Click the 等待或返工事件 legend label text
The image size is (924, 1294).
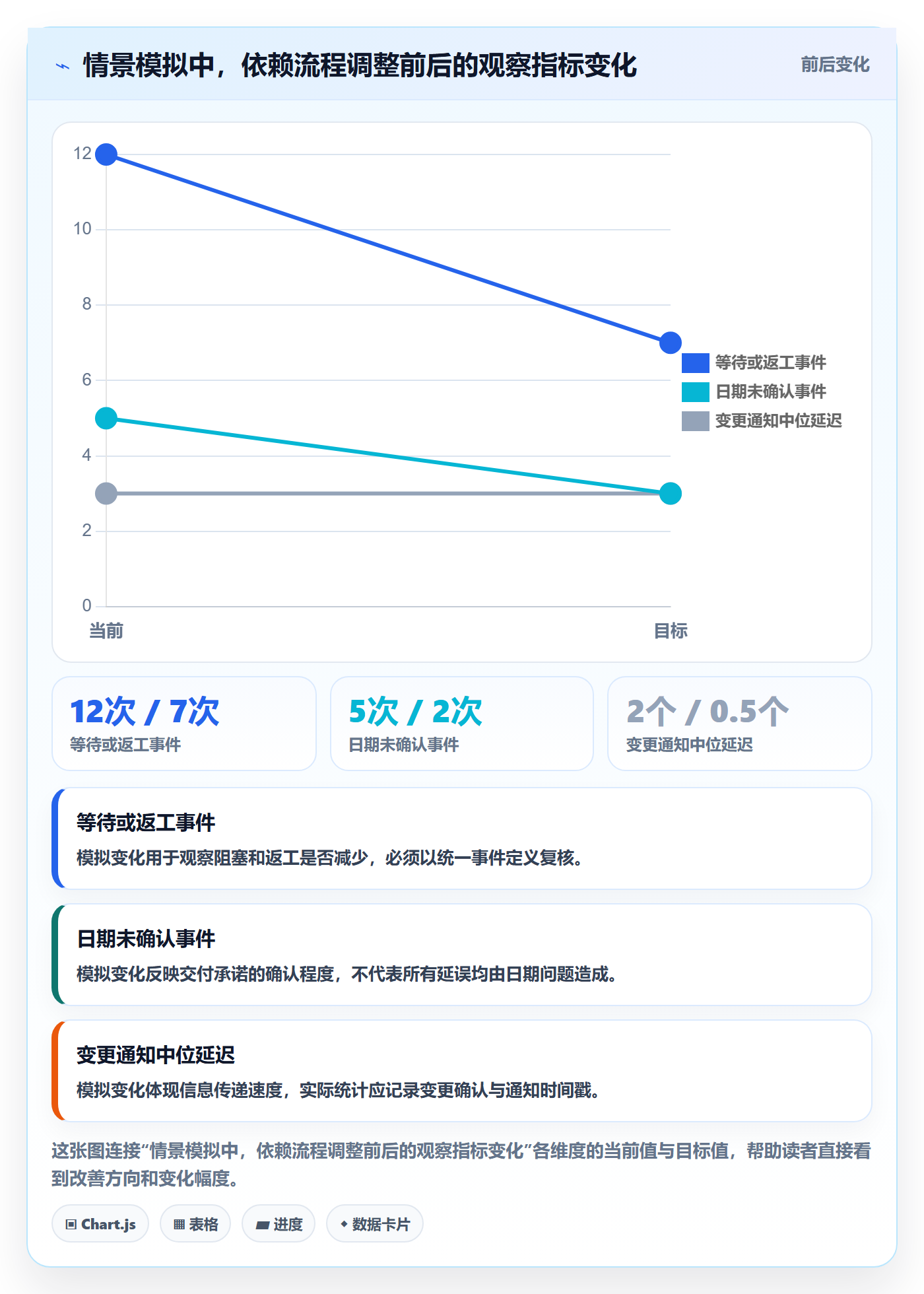(x=771, y=362)
